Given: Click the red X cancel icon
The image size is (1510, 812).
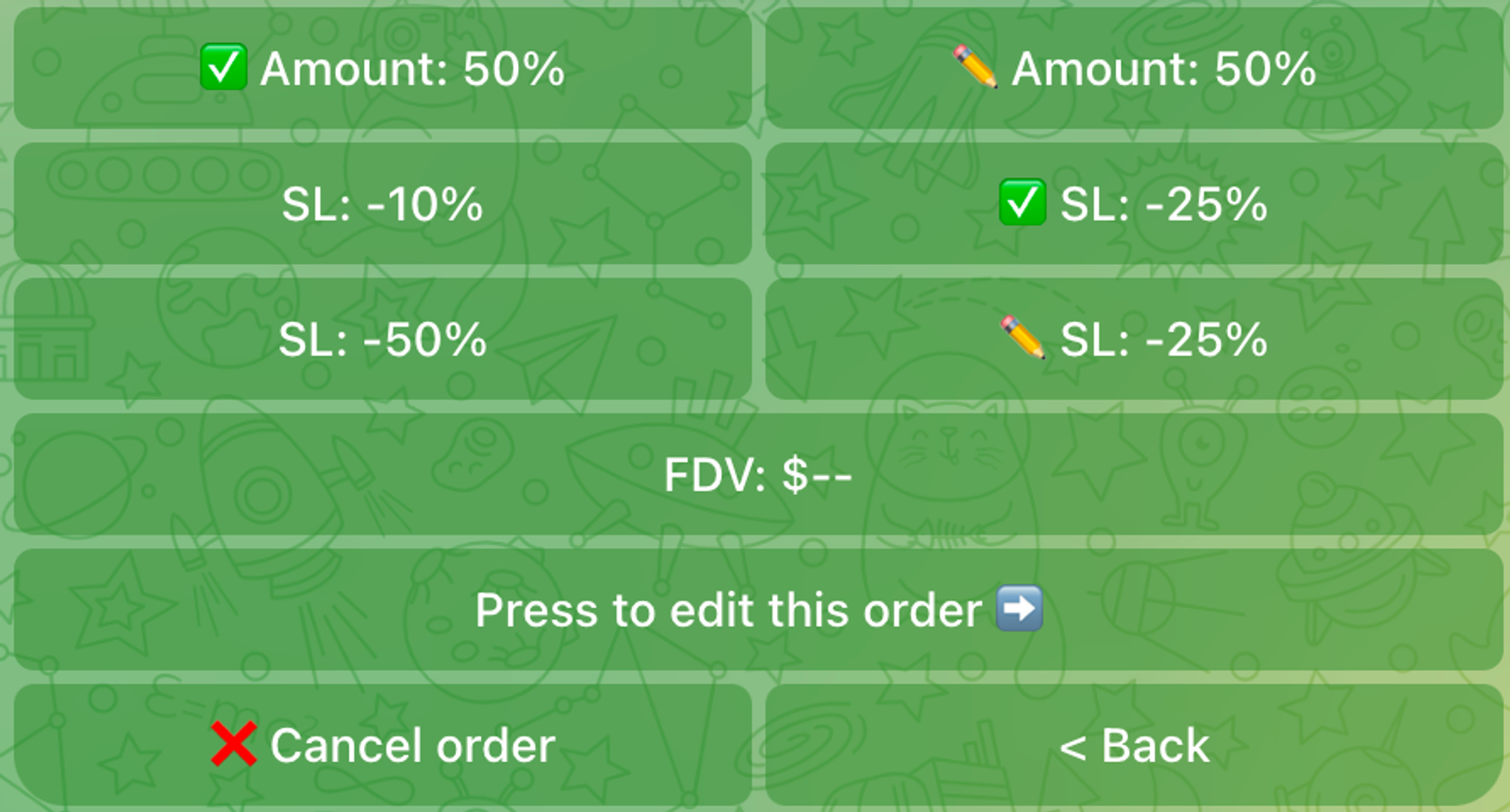Looking at the screenshot, I should click(233, 744).
